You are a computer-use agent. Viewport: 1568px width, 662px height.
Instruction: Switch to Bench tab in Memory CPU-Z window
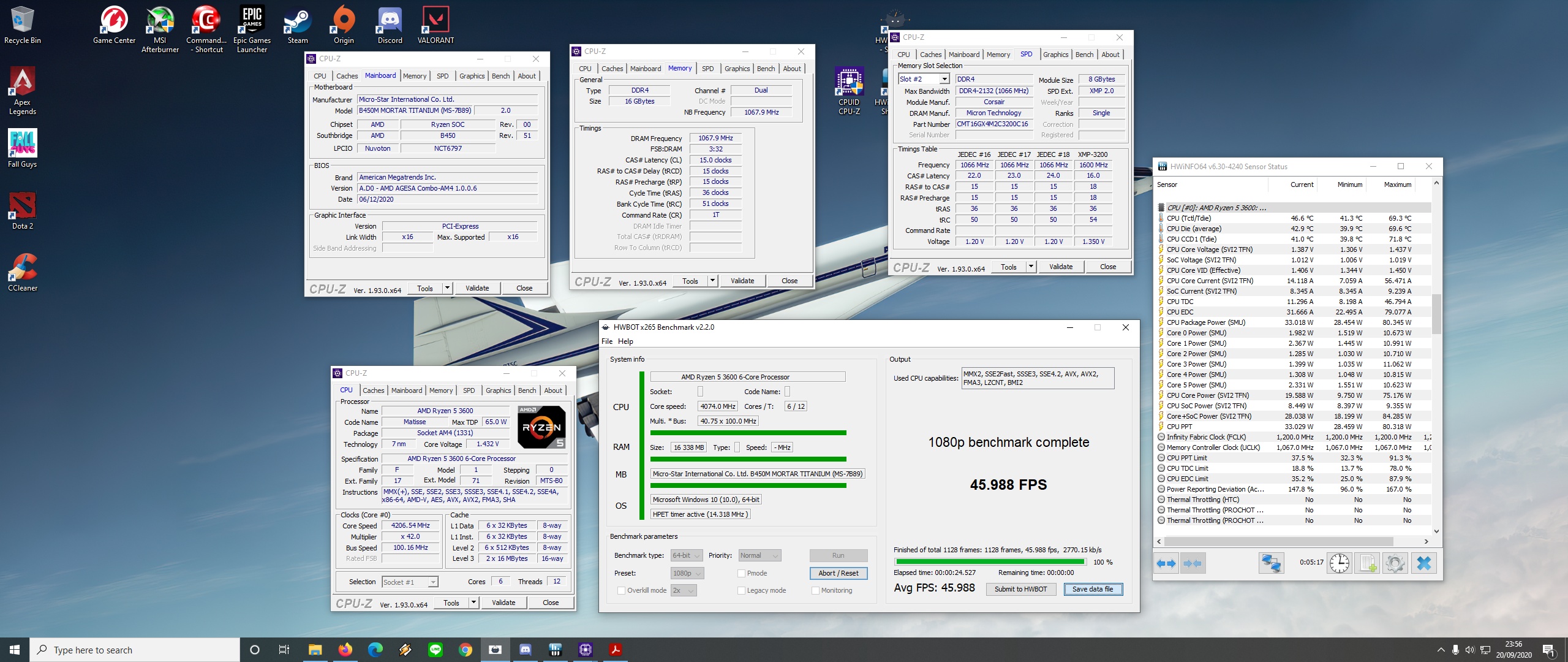766,69
